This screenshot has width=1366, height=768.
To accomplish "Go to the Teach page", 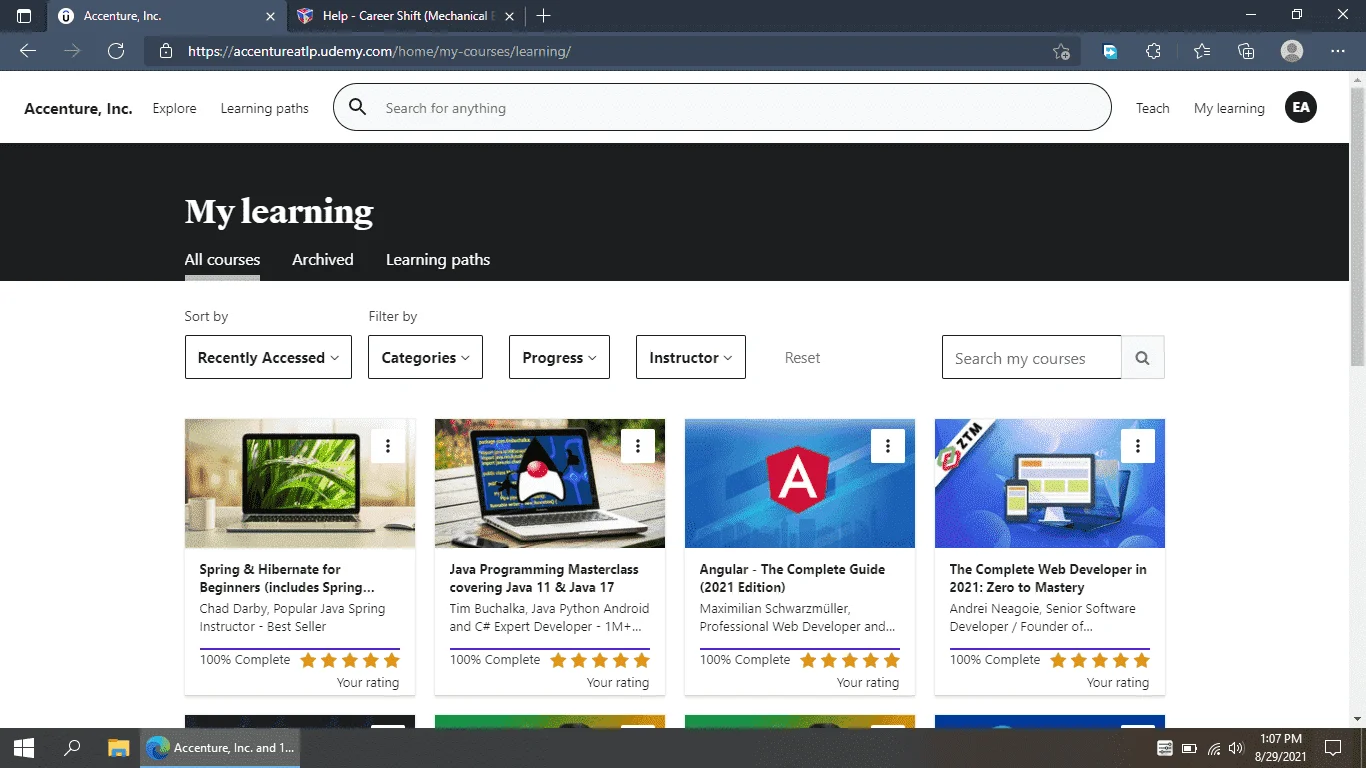I will coord(1152,108).
